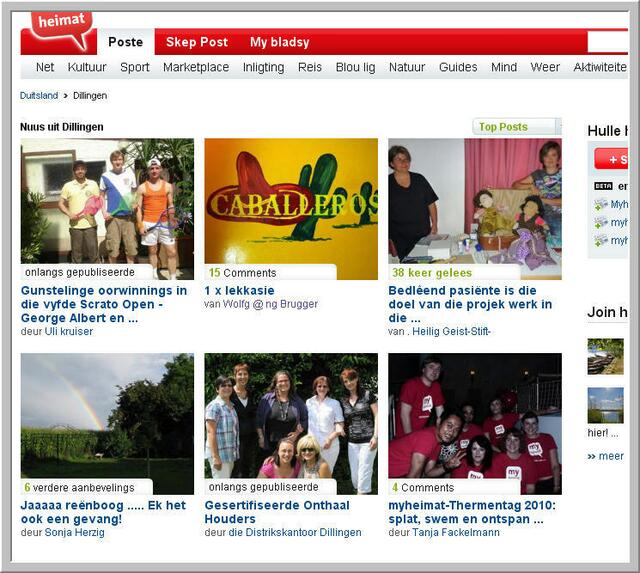Click the 4 Comments label
This screenshot has height=573, width=640.
click(x=423, y=487)
